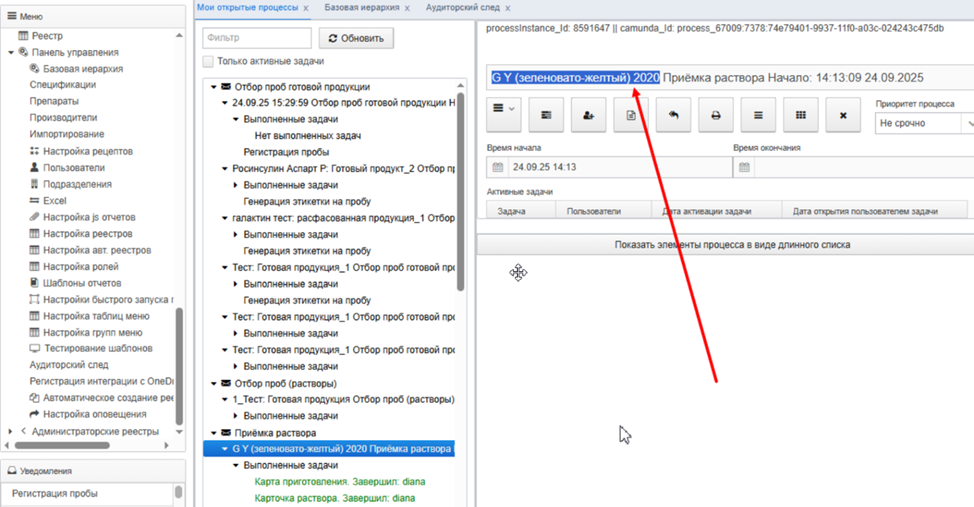
Task: Click the sidebar menu vertical scrollbar
Action: 180,365
